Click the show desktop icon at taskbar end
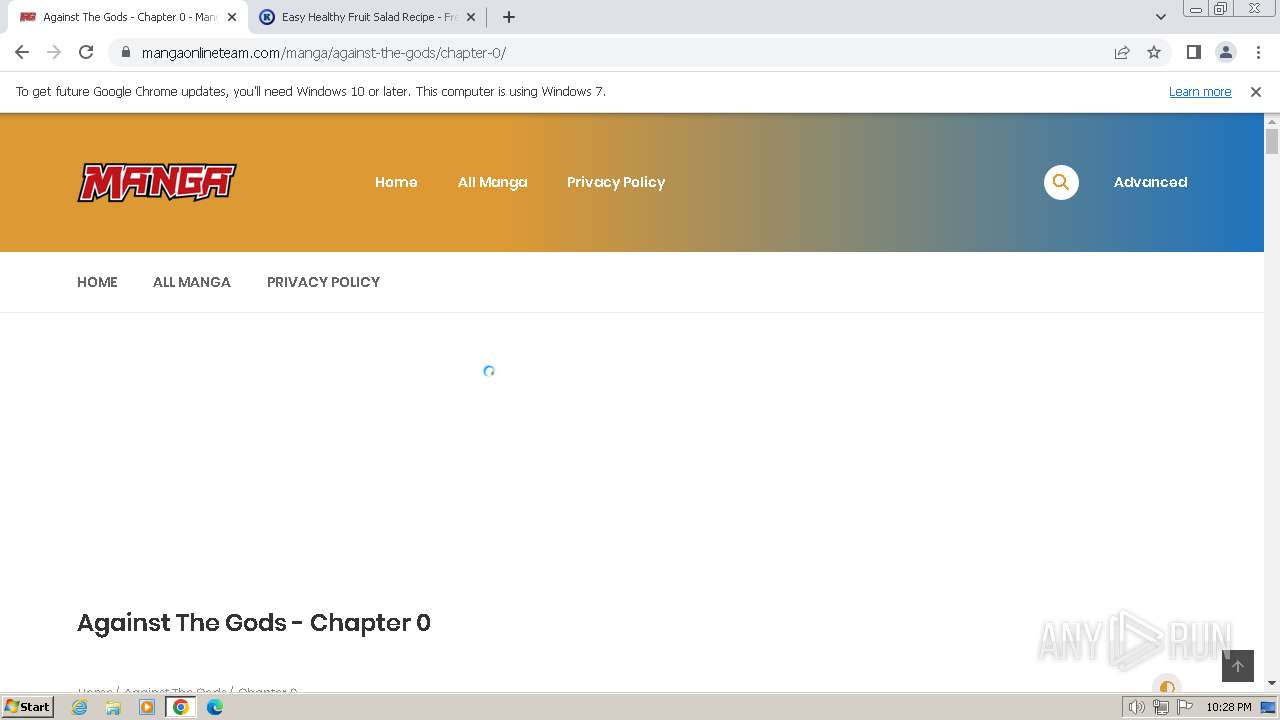This screenshot has height=720, width=1280. pyautogui.click(x=1268, y=707)
